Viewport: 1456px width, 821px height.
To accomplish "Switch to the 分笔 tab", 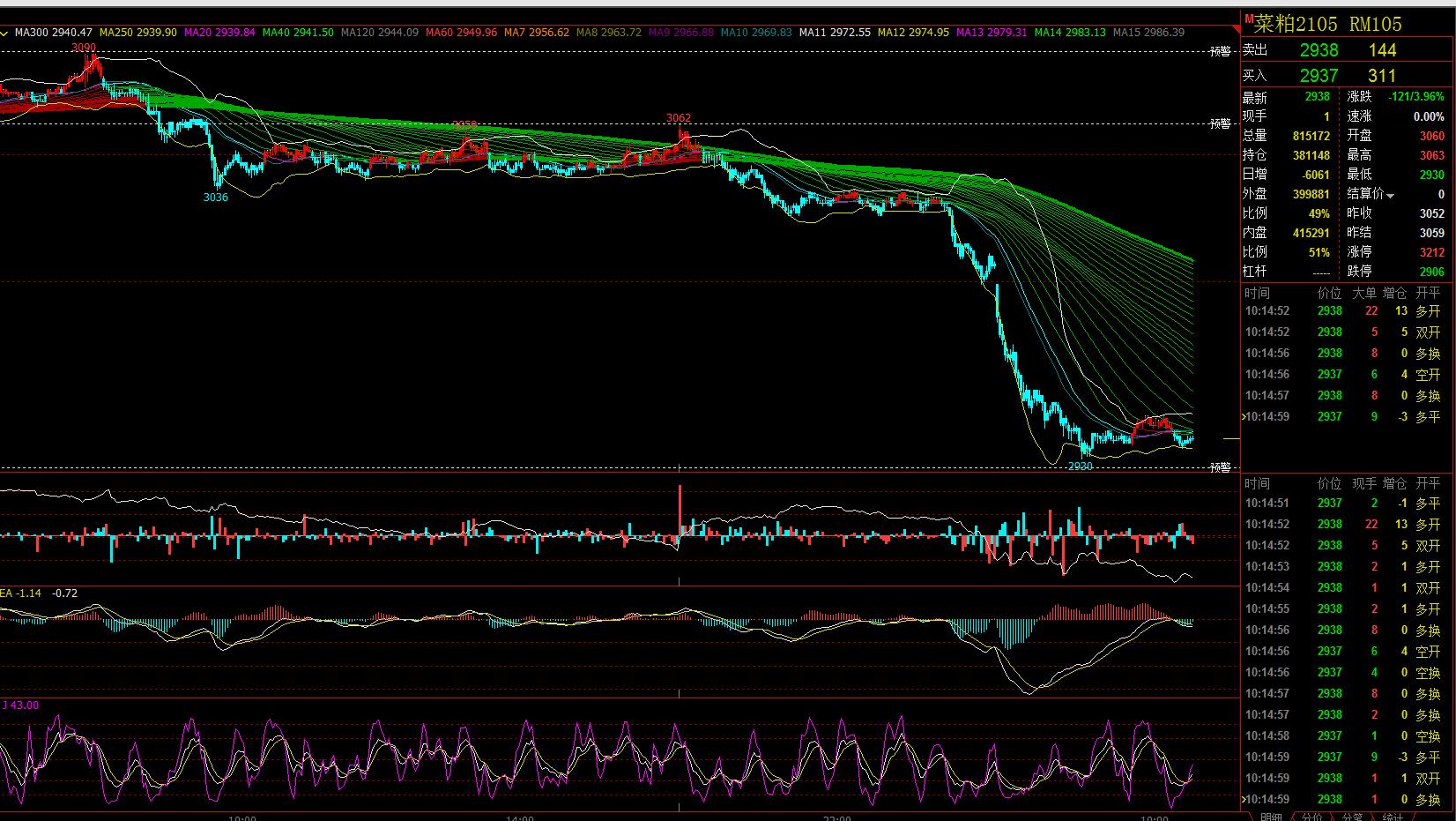I will [1352, 817].
